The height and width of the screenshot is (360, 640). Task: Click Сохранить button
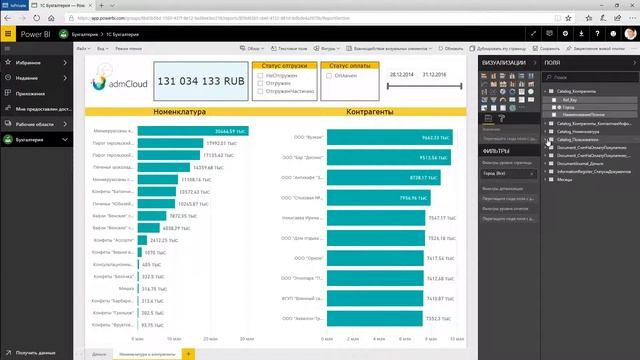point(546,49)
